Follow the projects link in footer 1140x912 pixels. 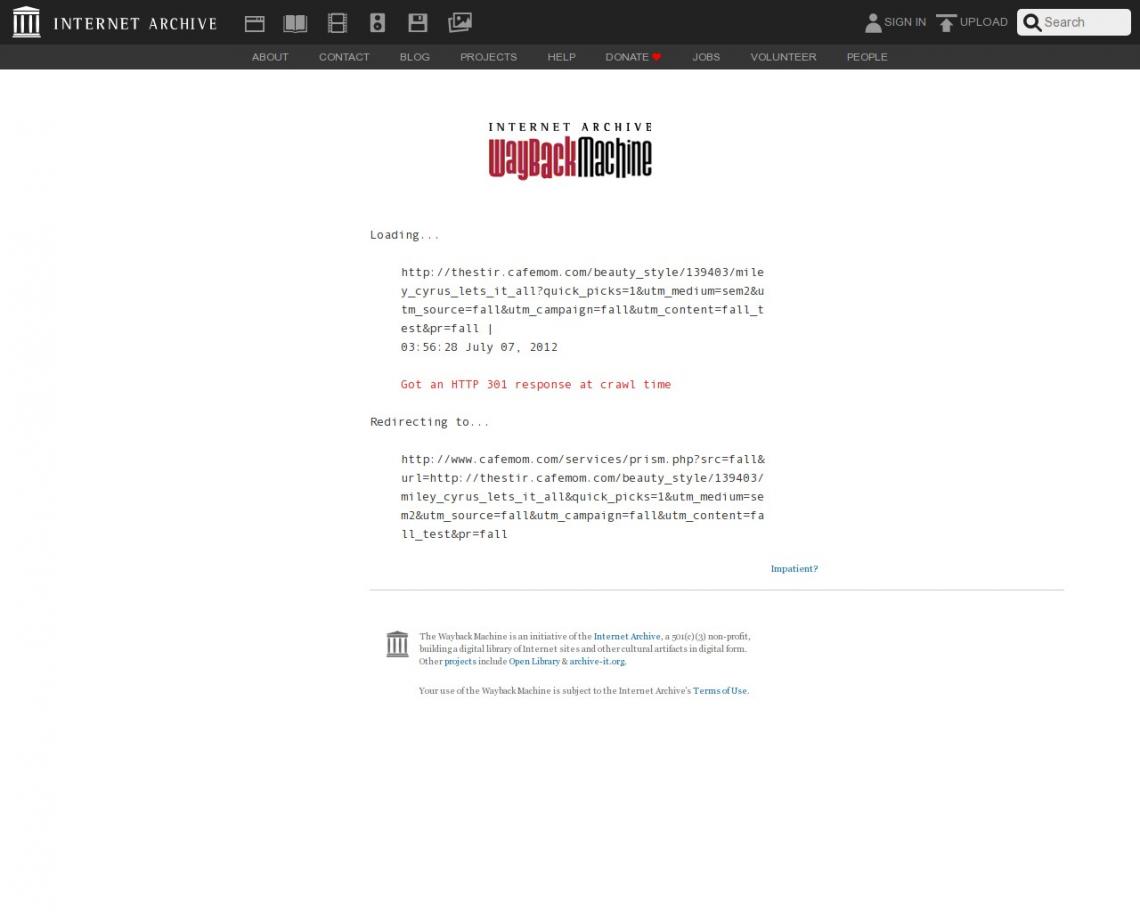(x=460, y=661)
